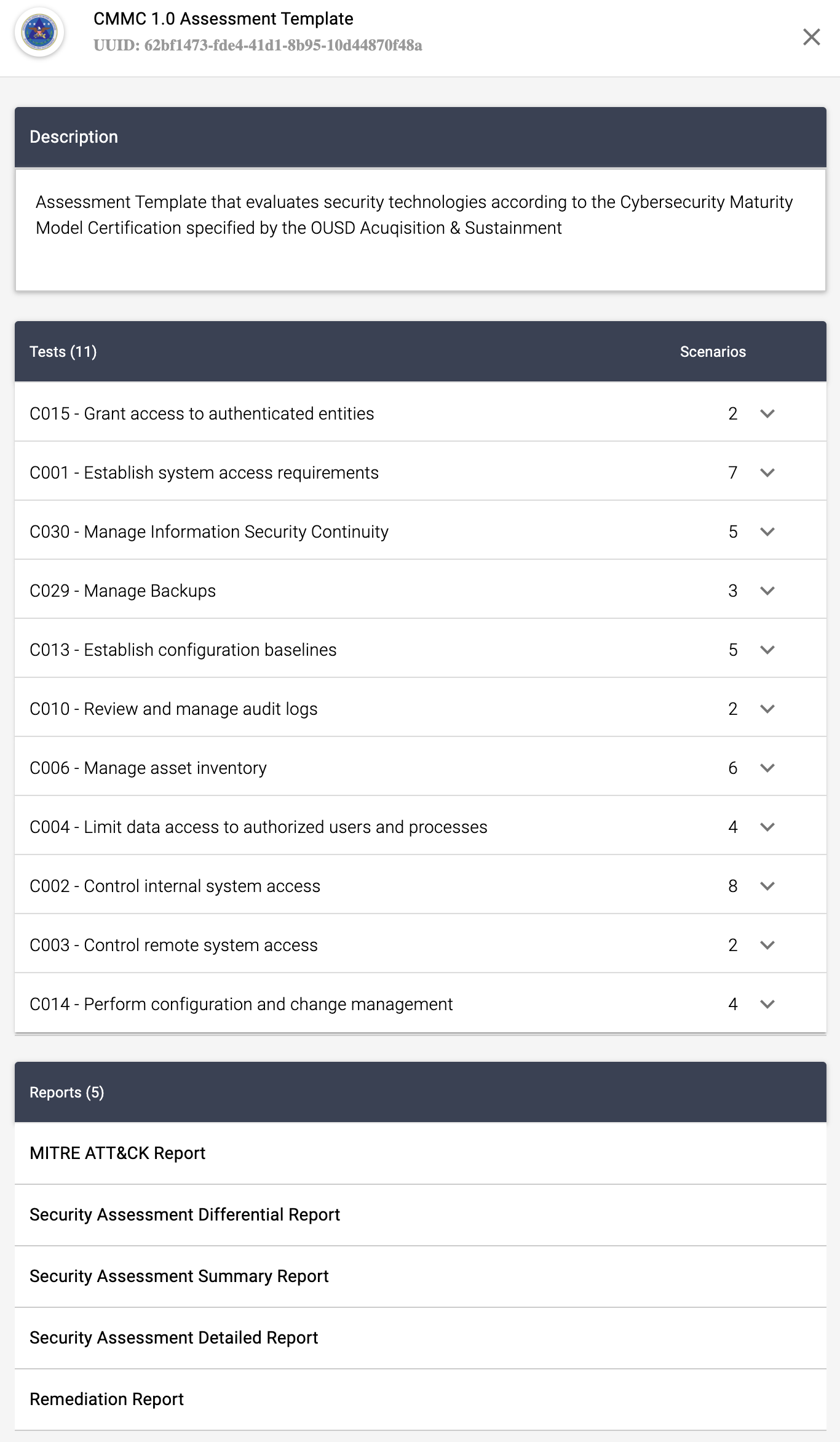Image resolution: width=840 pixels, height=1442 pixels.
Task: Expand C002 Control internal system access chevron
Action: click(767, 886)
